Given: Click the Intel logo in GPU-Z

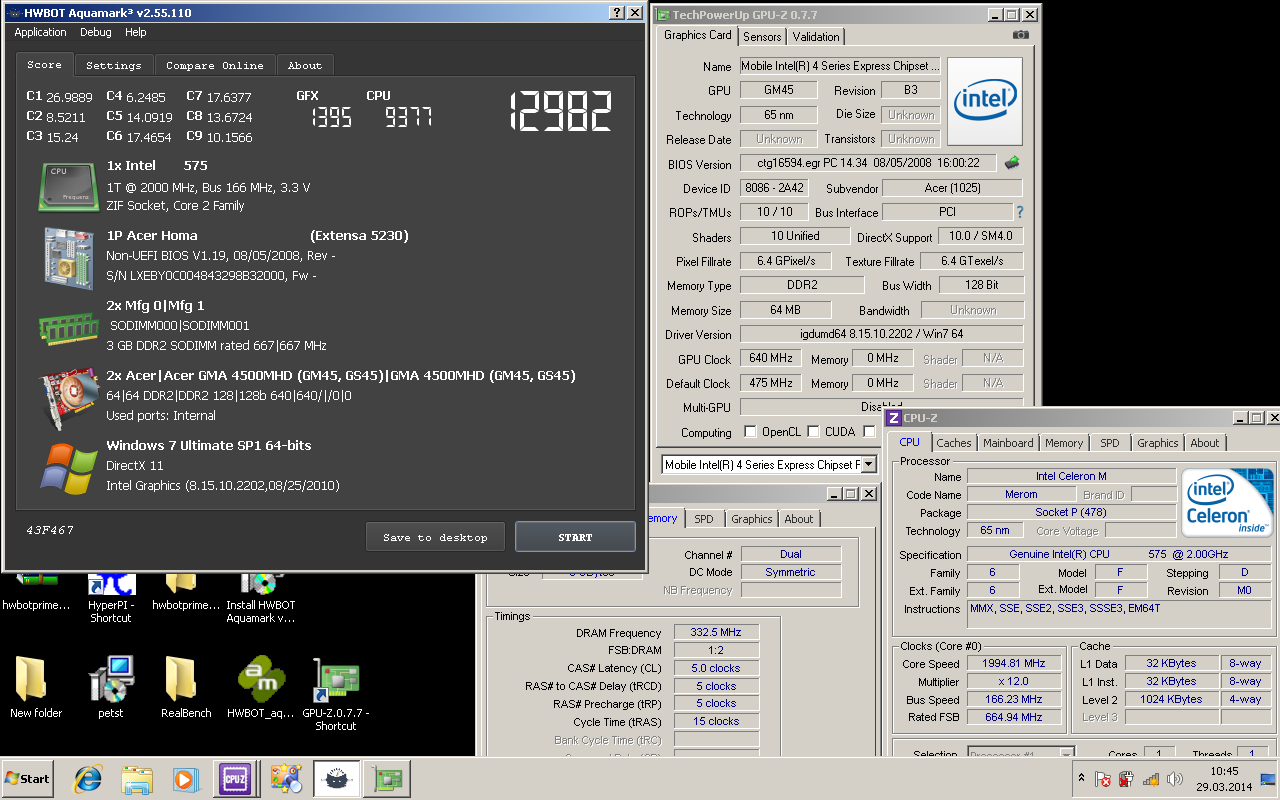Looking at the screenshot, I should pyautogui.click(x=985, y=100).
